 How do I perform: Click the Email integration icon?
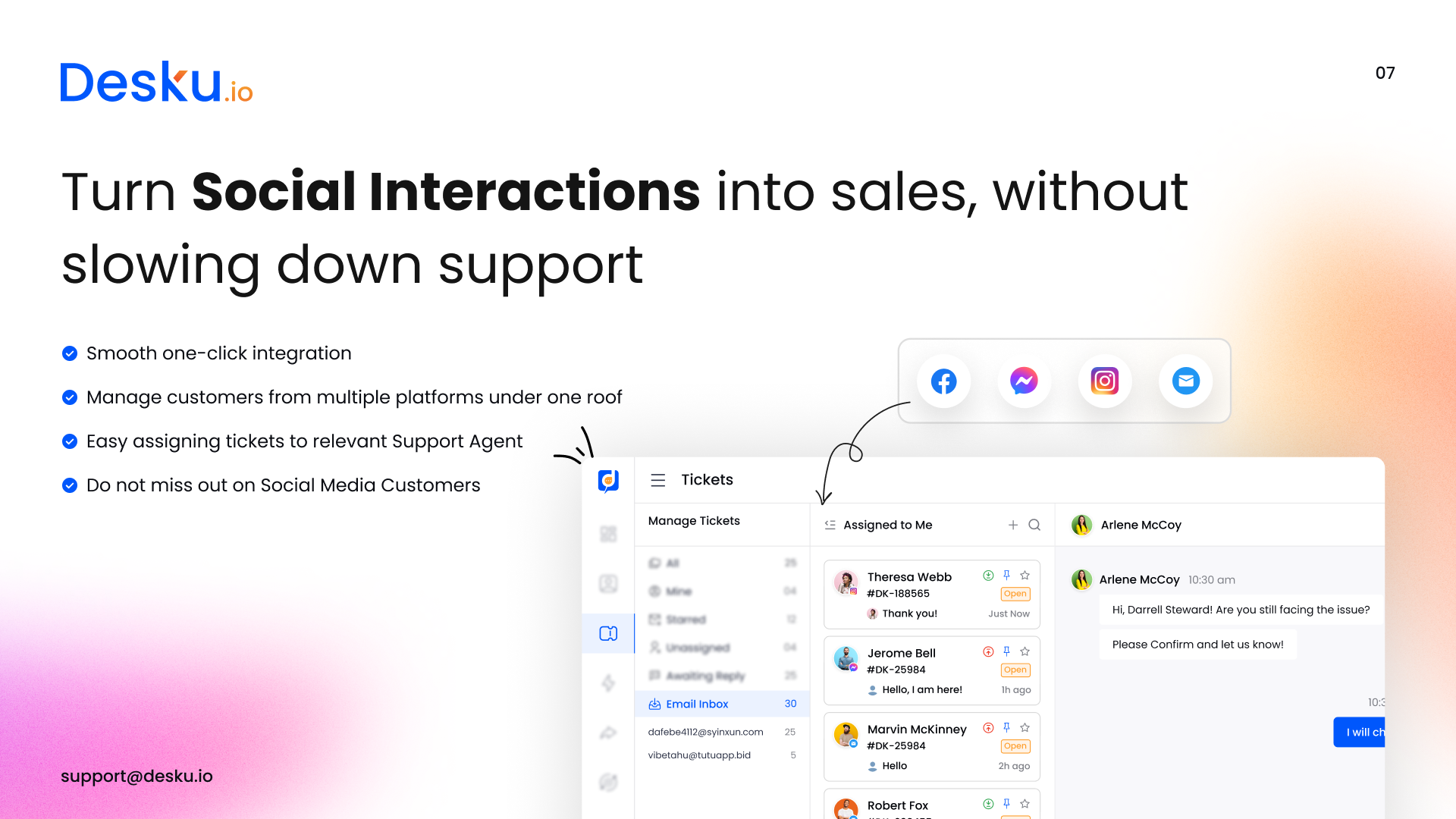pyautogui.click(x=1185, y=381)
